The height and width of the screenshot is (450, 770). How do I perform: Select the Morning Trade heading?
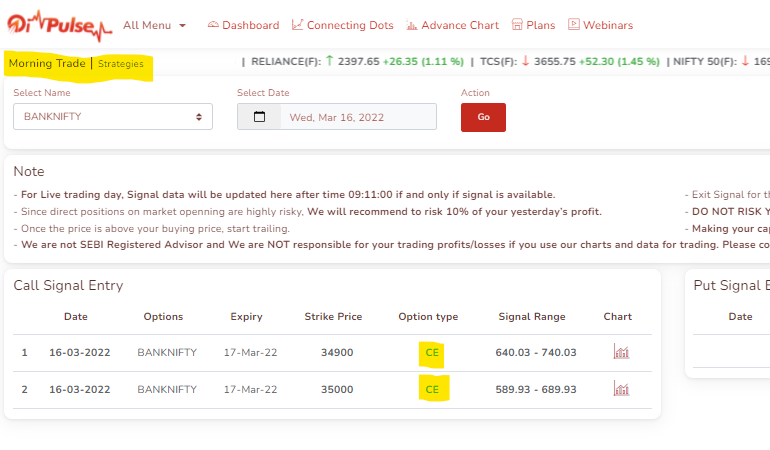click(x=47, y=63)
